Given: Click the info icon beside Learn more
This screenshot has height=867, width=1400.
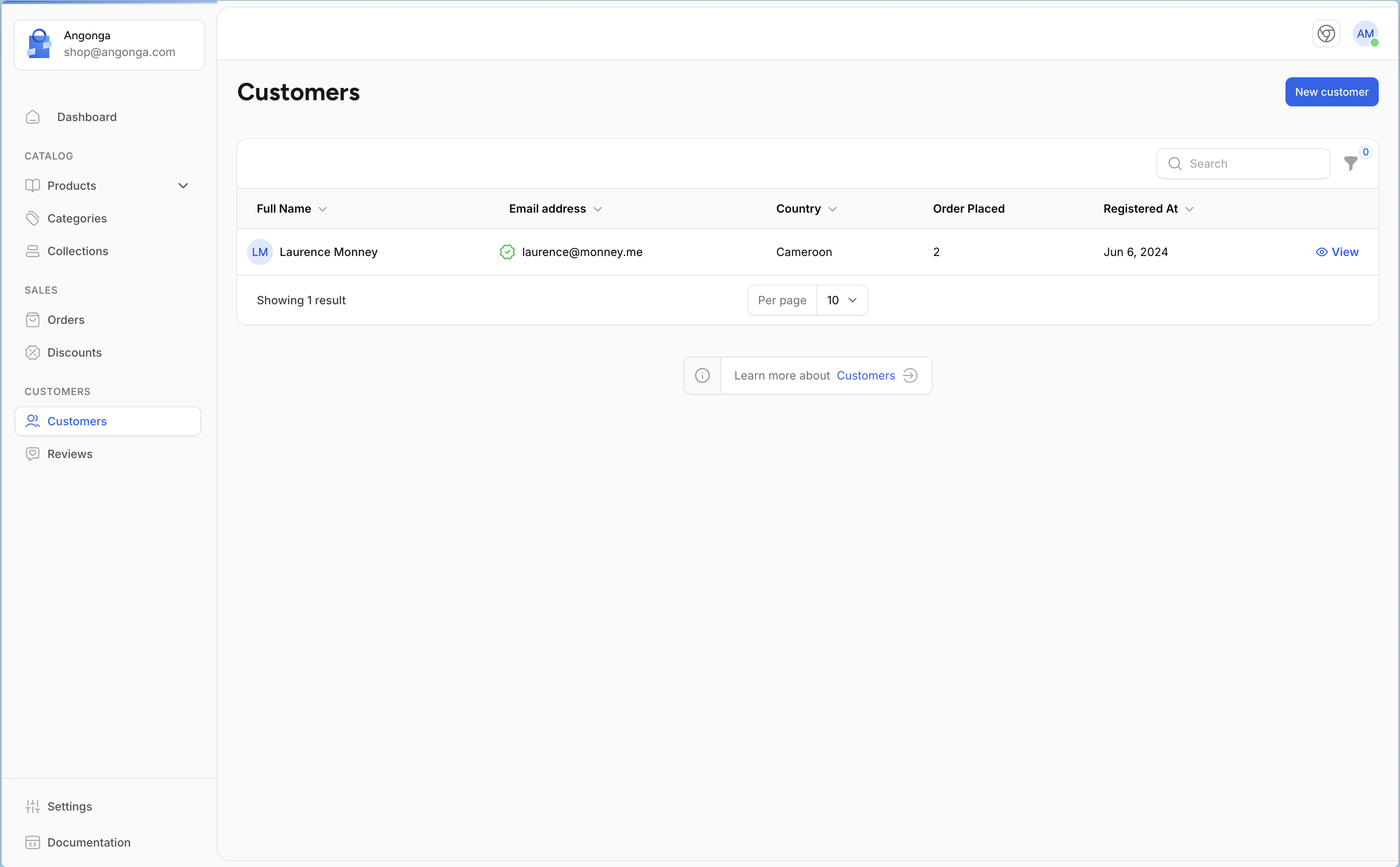Looking at the screenshot, I should coord(702,375).
